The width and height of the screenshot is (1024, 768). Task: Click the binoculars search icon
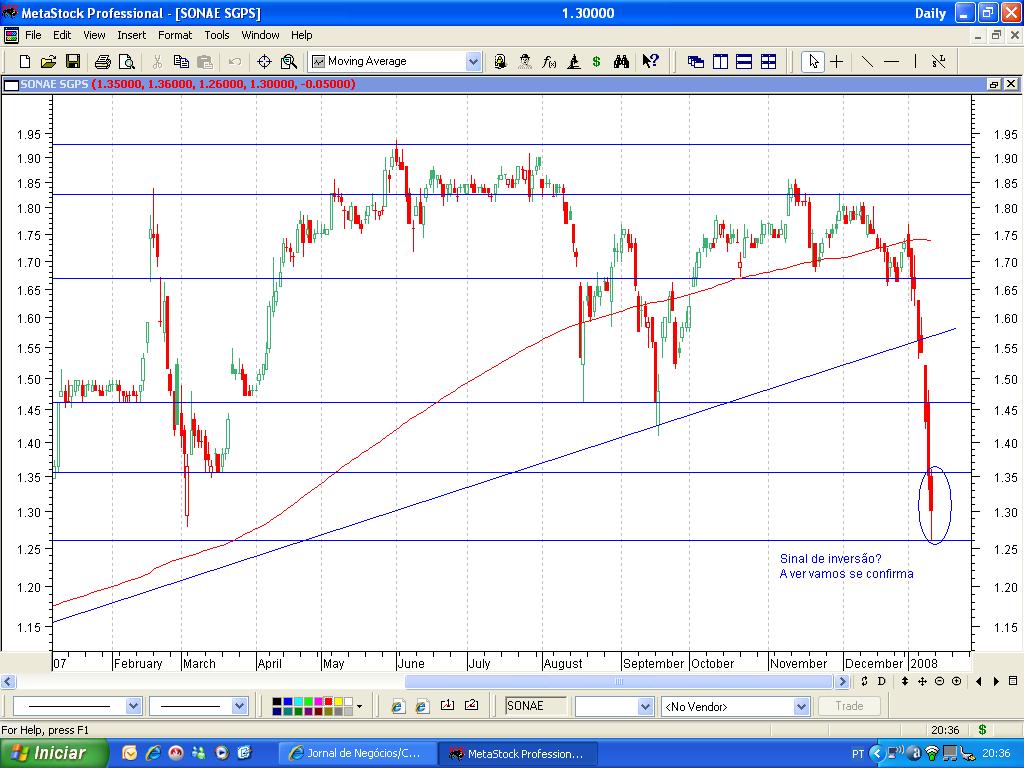click(x=621, y=61)
